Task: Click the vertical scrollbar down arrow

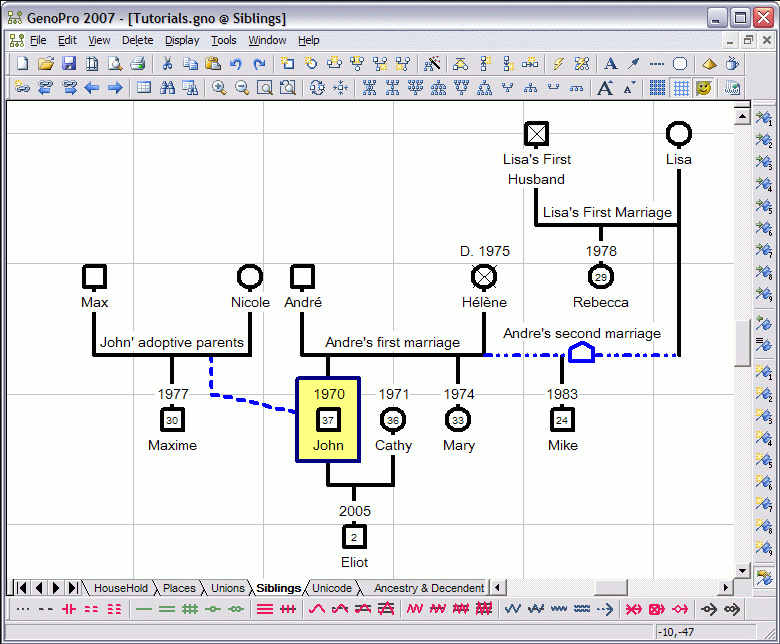Action: click(742, 571)
